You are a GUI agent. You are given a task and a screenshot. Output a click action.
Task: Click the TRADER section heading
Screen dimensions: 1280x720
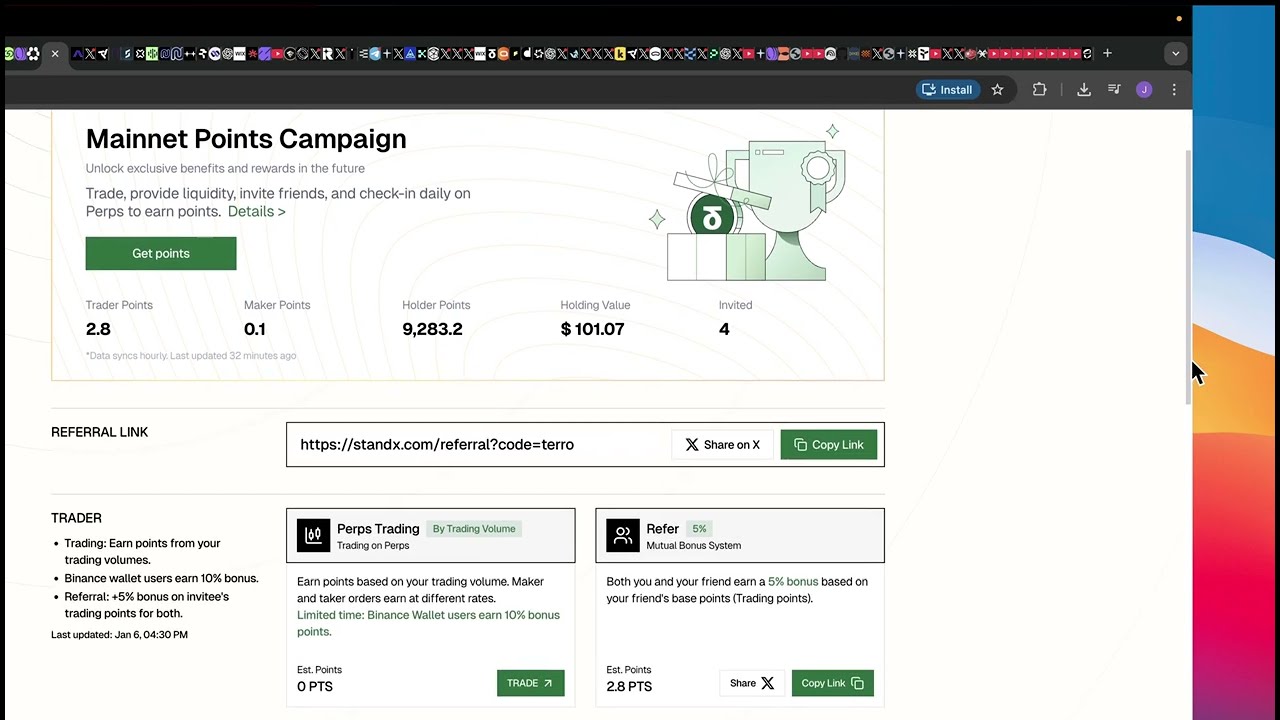coord(76,518)
